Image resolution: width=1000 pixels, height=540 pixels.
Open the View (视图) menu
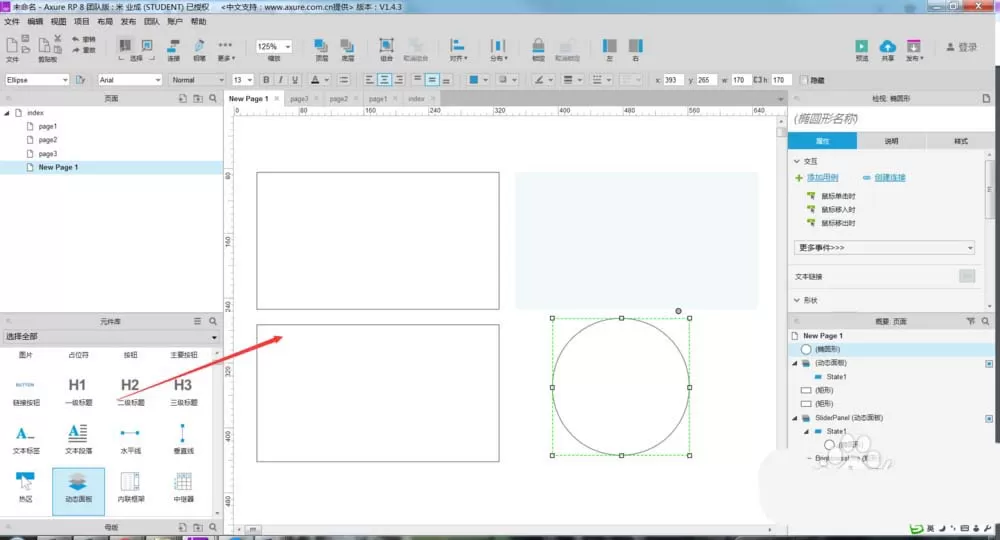[x=58, y=22]
